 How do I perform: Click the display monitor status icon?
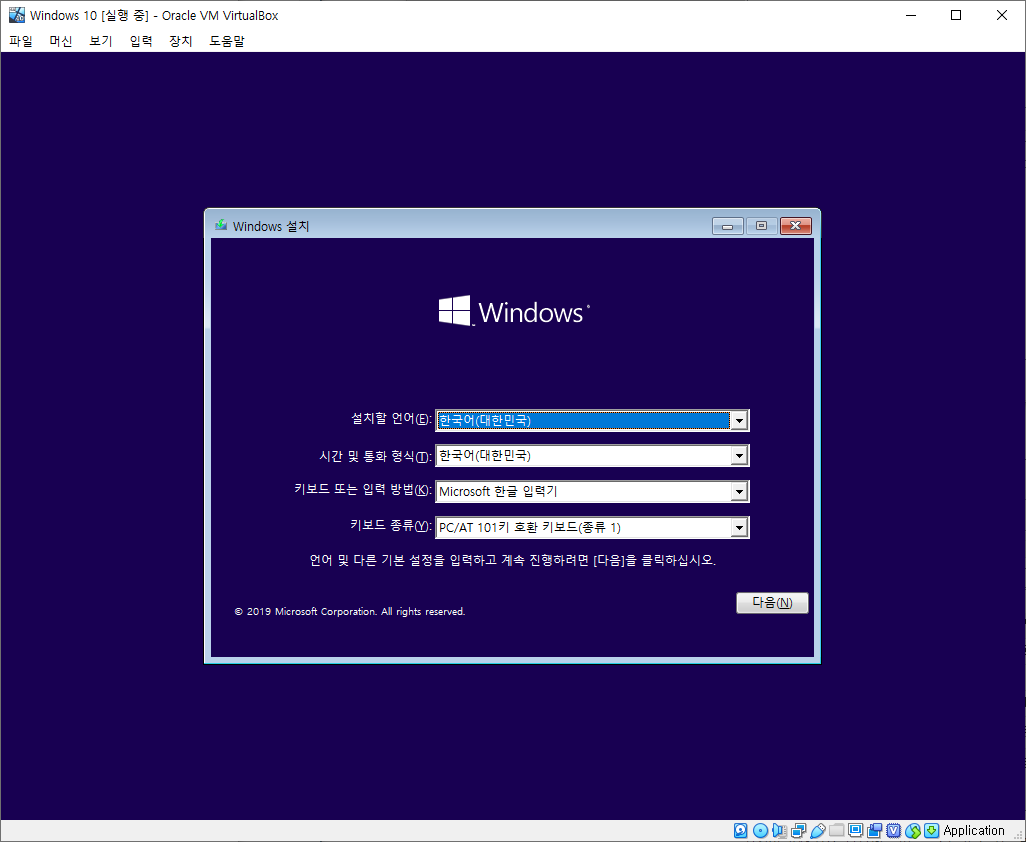click(x=855, y=831)
